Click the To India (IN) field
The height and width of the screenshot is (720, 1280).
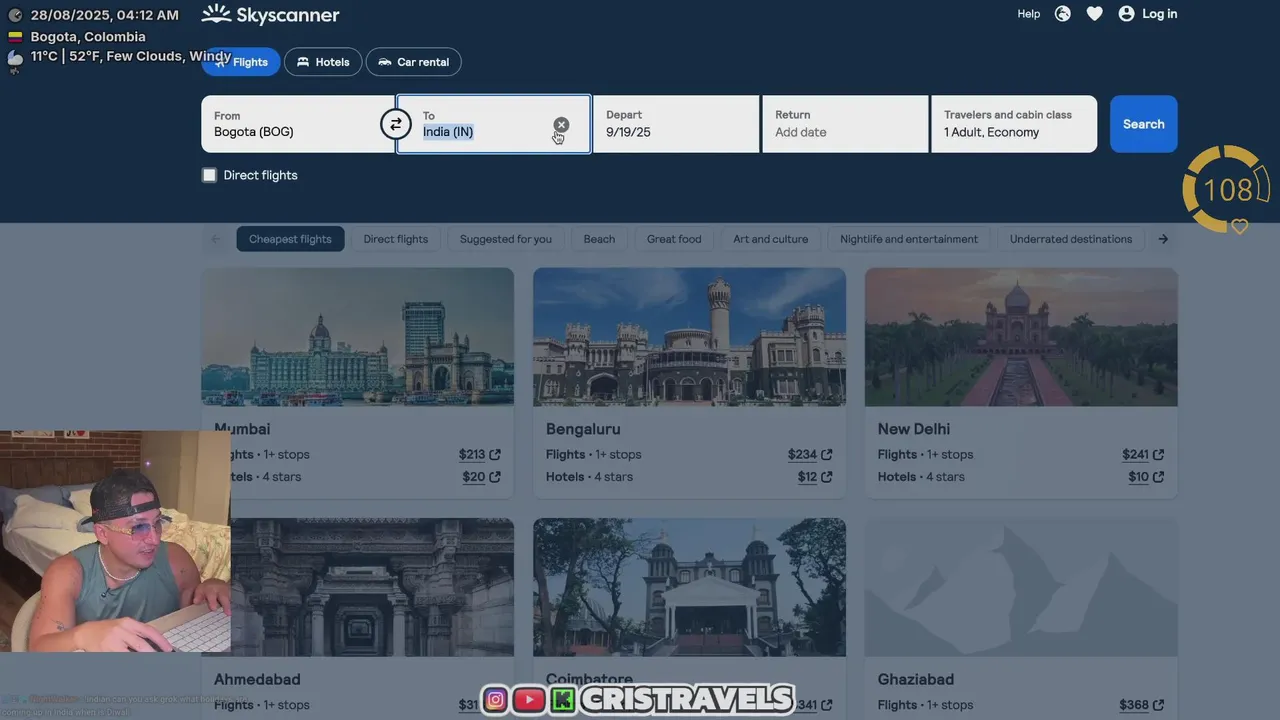pyautogui.click(x=494, y=124)
